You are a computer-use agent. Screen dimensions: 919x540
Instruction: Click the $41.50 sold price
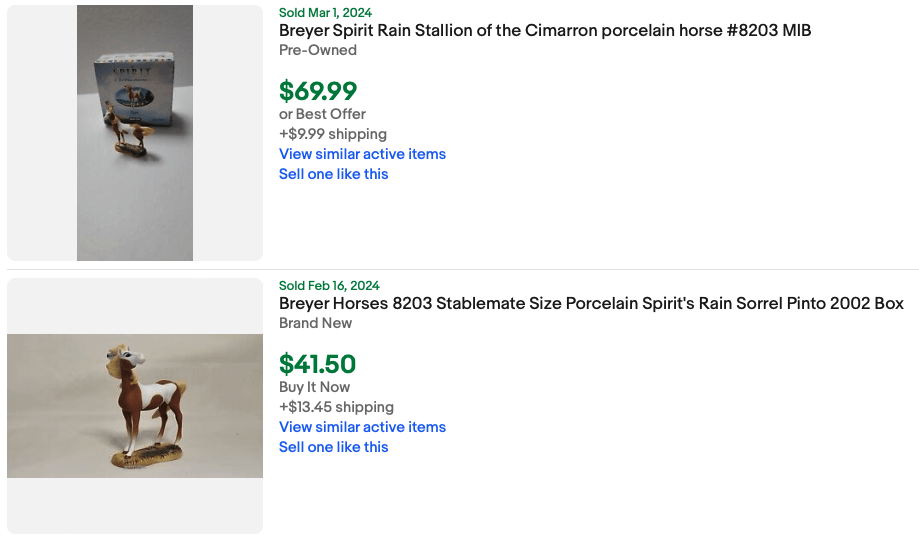(317, 364)
